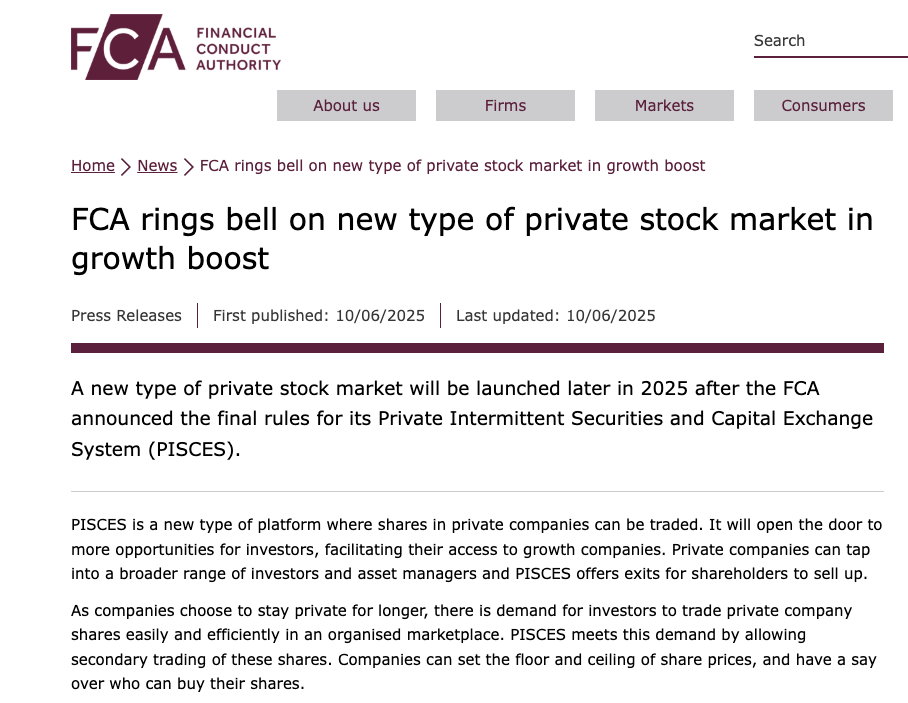This screenshot has height=703, width=908.
Task: Click the First published date text
Action: pyautogui.click(x=318, y=316)
